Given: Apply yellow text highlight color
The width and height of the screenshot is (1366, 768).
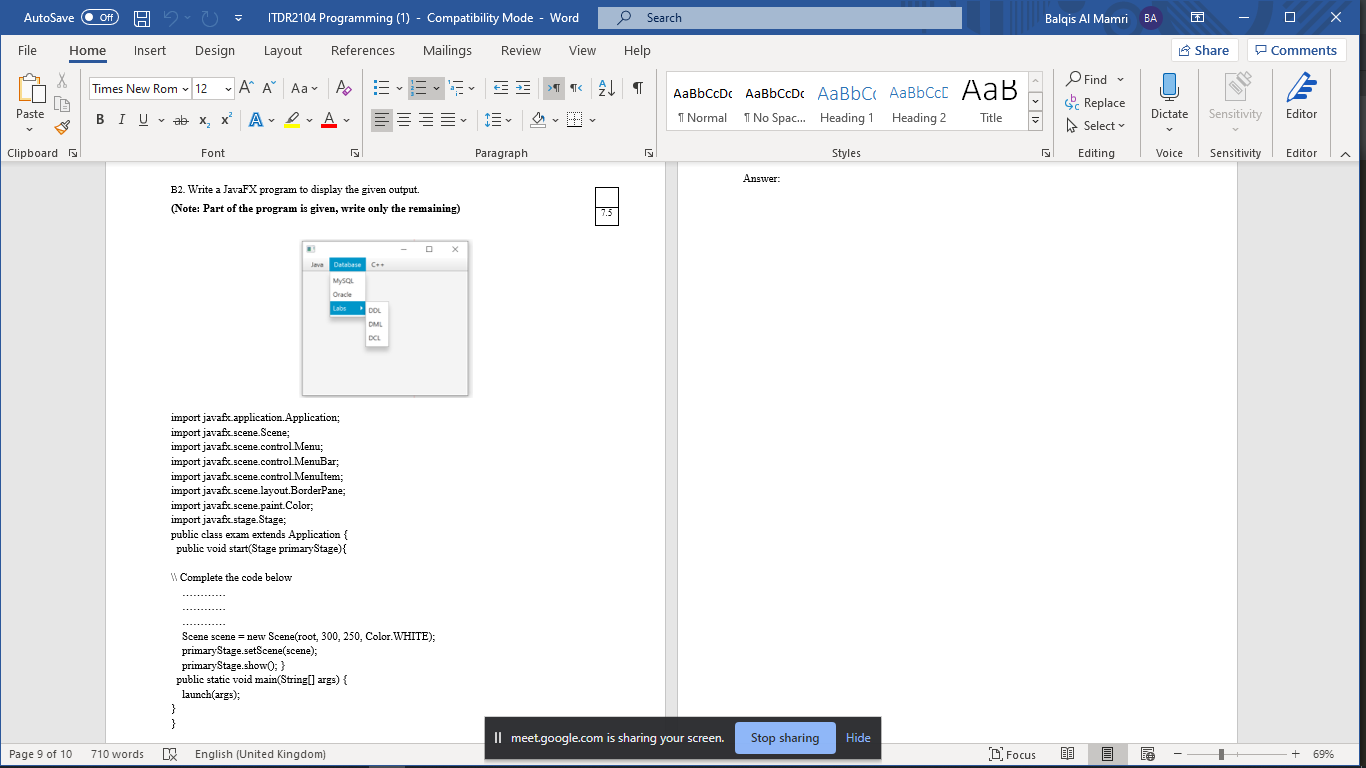Looking at the screenshot, I should 291,120.
